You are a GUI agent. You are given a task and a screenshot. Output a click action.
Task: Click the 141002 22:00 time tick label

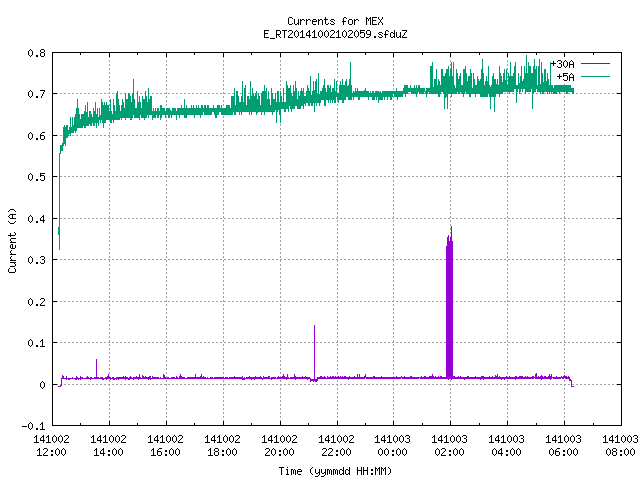click(336, 446)
